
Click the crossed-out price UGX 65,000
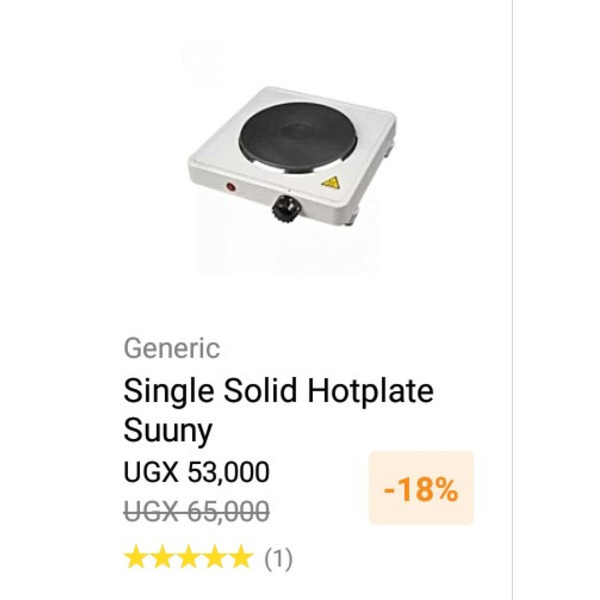point(196,511)
